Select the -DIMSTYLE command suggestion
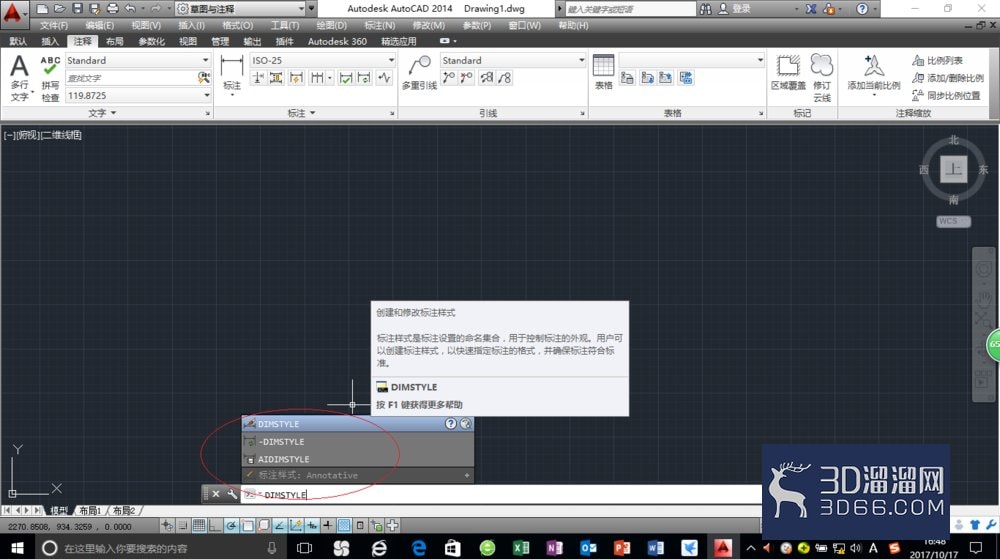The image size is (1000, 559). click(x=357, y=441)
